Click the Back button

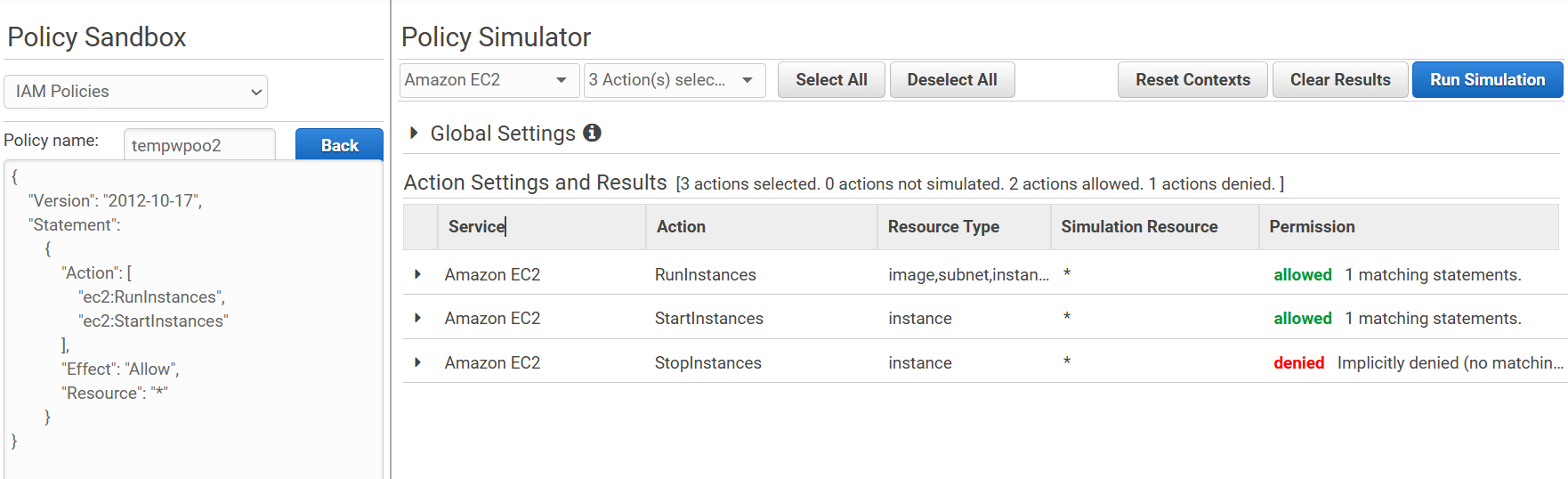pyautogui.click(x=339, y=145)
